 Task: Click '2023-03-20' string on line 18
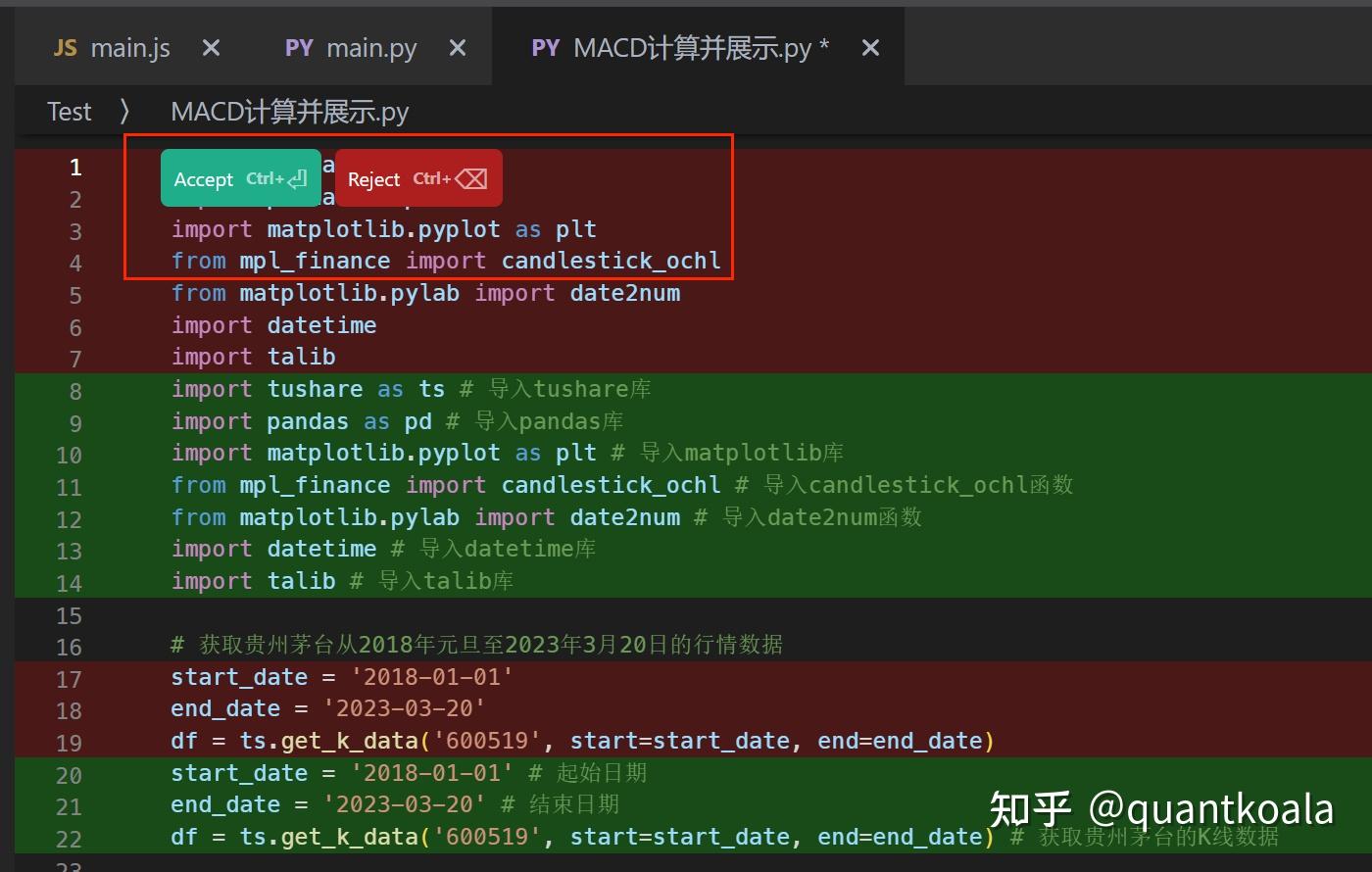[405, 708]
